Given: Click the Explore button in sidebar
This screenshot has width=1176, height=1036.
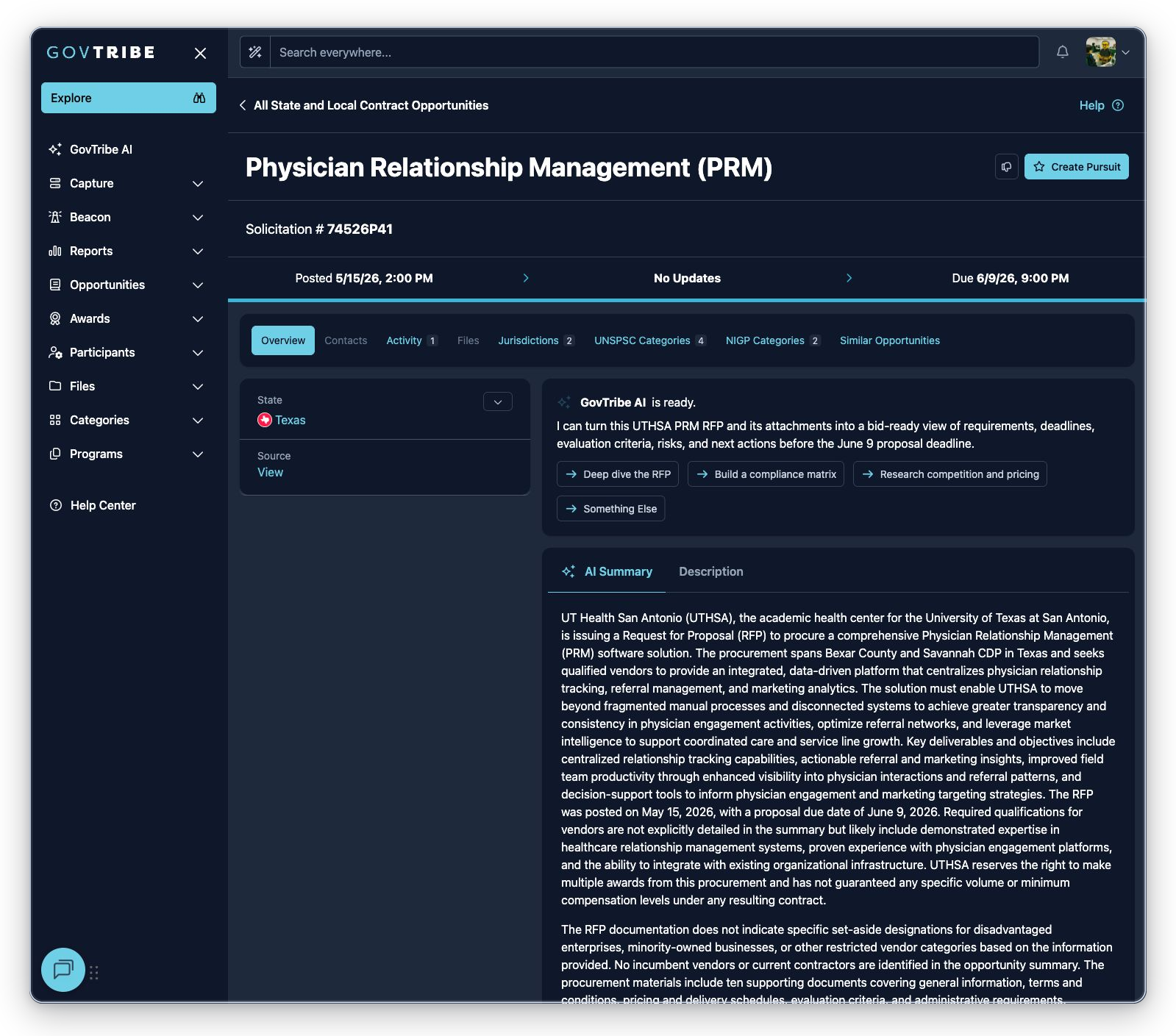Looking at the screenshot, I should pyautogui.click(x=129, y=98).
